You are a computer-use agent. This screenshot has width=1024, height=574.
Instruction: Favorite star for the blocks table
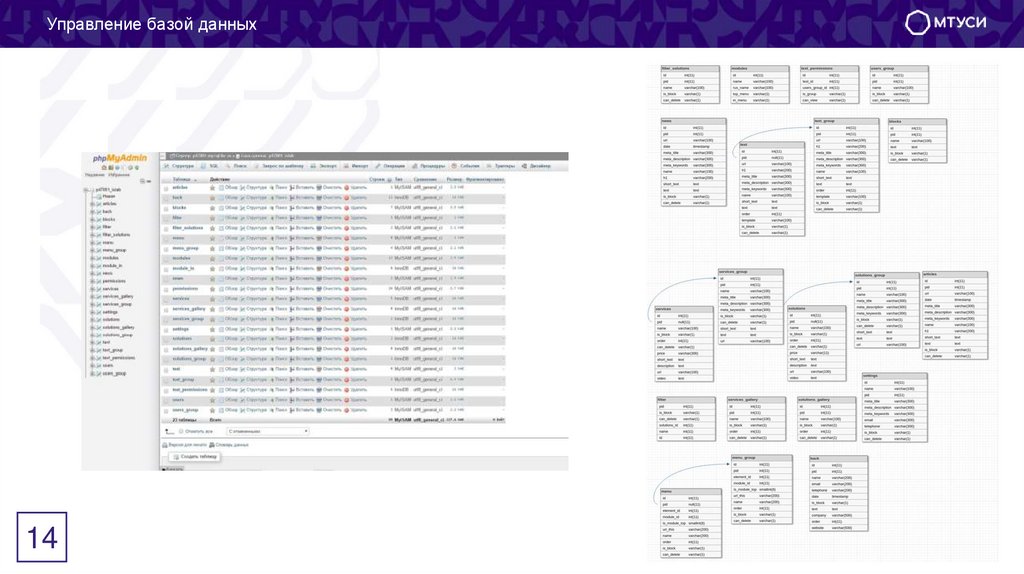pos(212,208)
